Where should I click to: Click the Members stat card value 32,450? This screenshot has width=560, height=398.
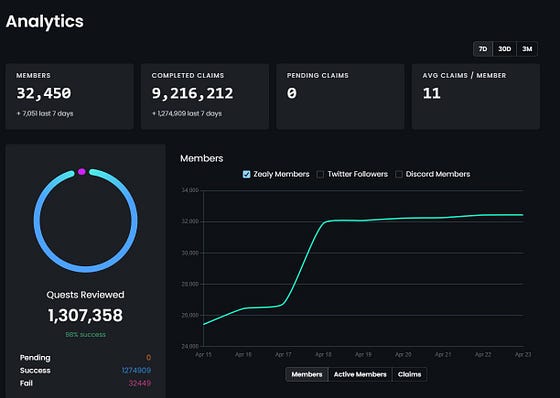(x=44, y=93)
